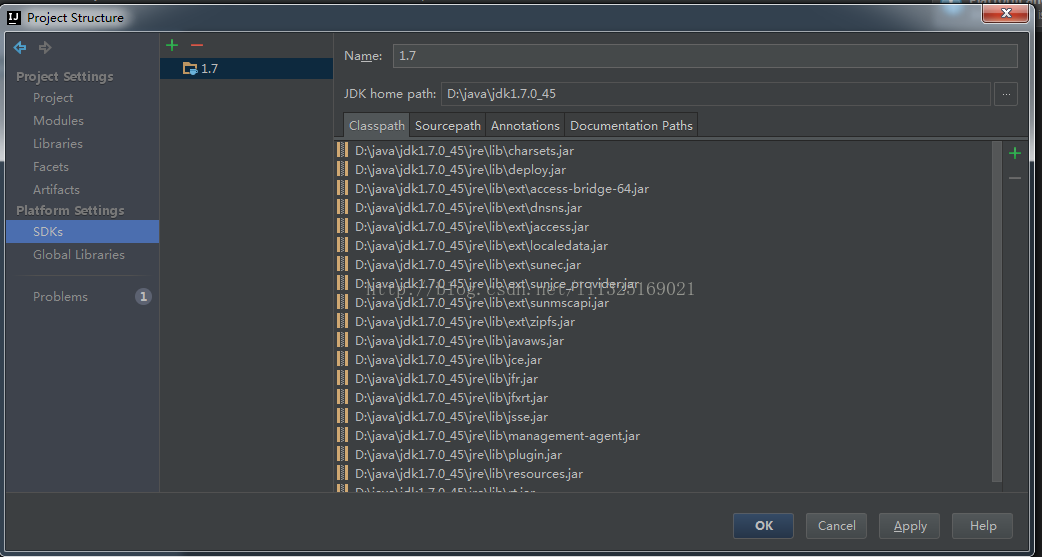
Task: Click the jar icon beside charsets.jar
Action: click(342, 150)
